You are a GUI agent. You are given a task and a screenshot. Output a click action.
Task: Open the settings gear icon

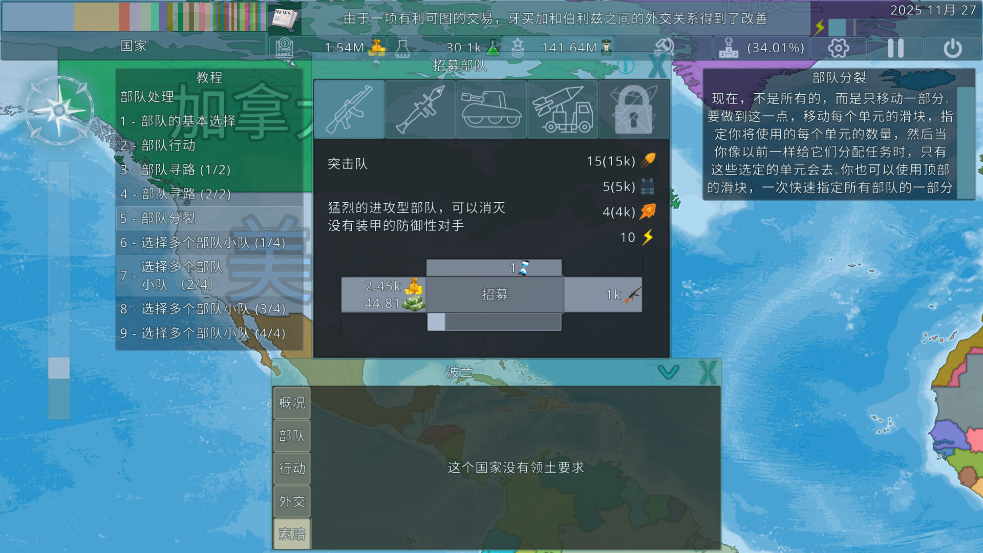pyautogui.click(x=838, y=48)
